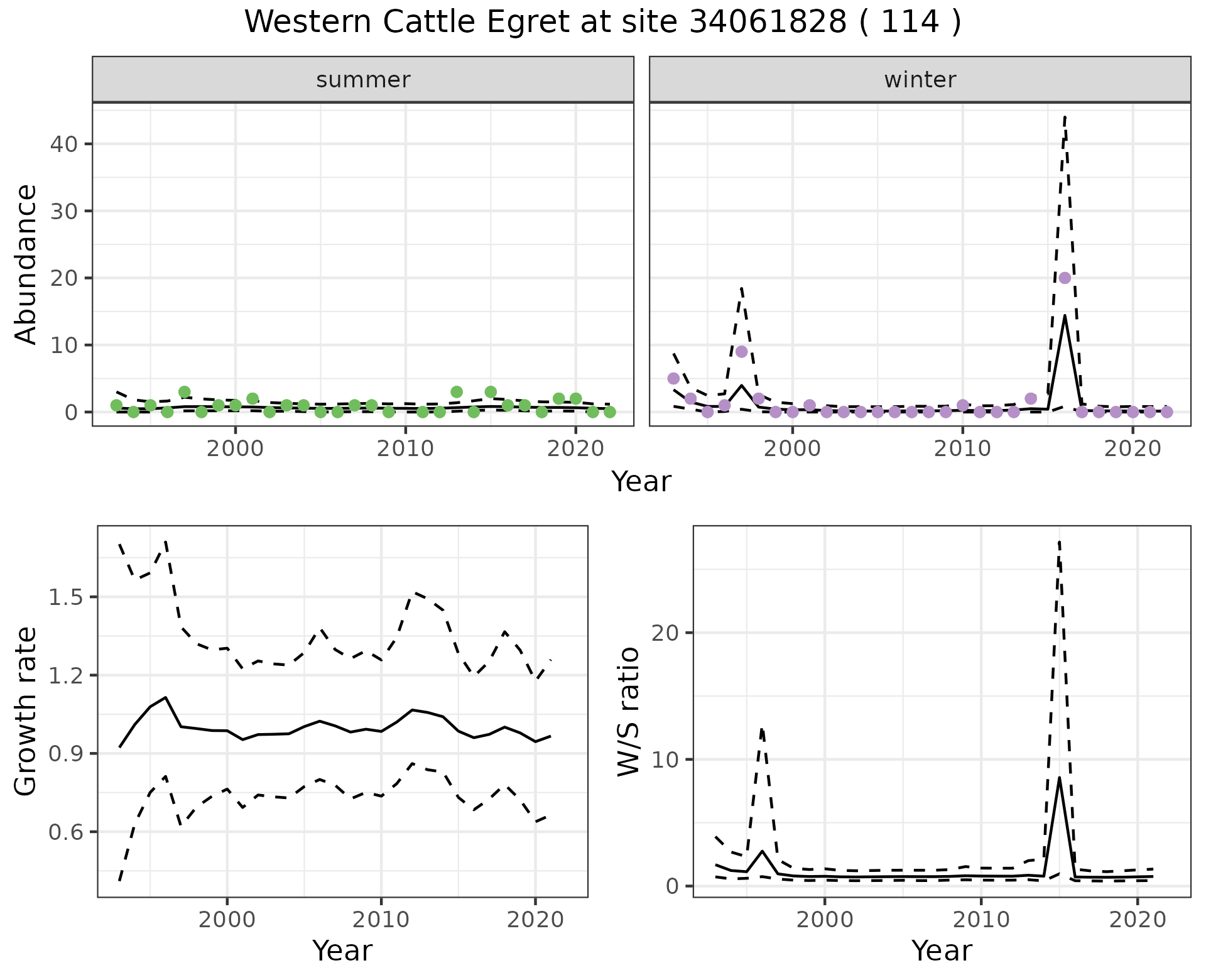Click the winter 2016 purple point at 20
This screenshot has width=1206, height=980.
tap(1065, 278)
